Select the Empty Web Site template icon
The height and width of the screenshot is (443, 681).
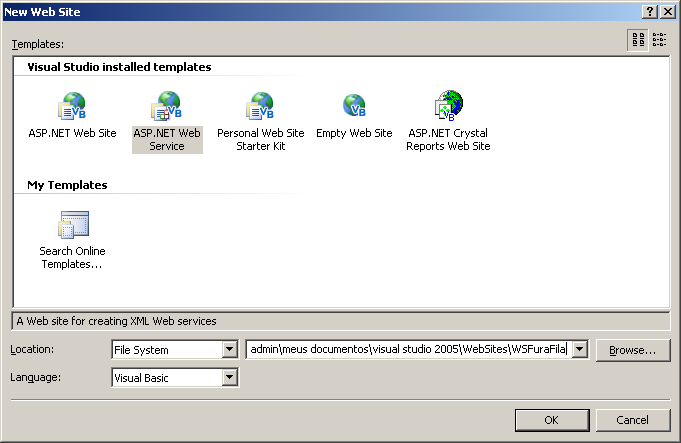pyautogui.click(x=354, y=106)
